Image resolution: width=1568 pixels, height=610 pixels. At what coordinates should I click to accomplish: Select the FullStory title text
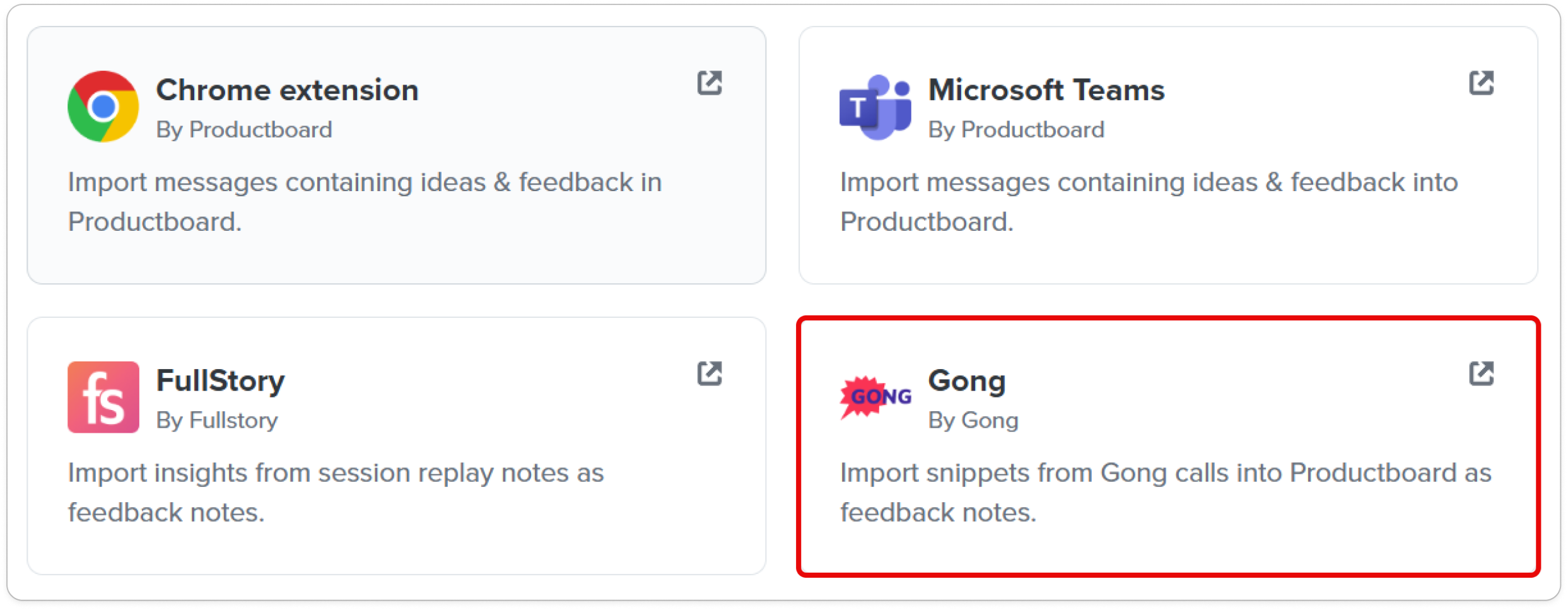221,382
